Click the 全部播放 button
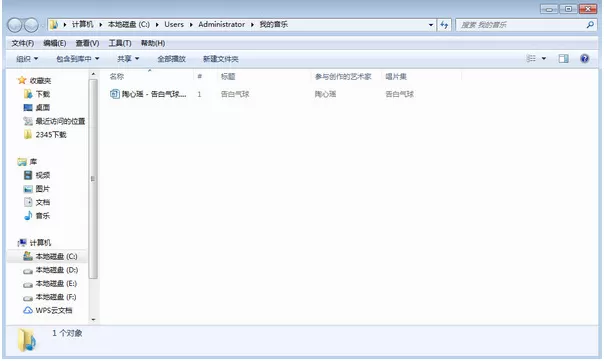 click(x=171, y=59)
